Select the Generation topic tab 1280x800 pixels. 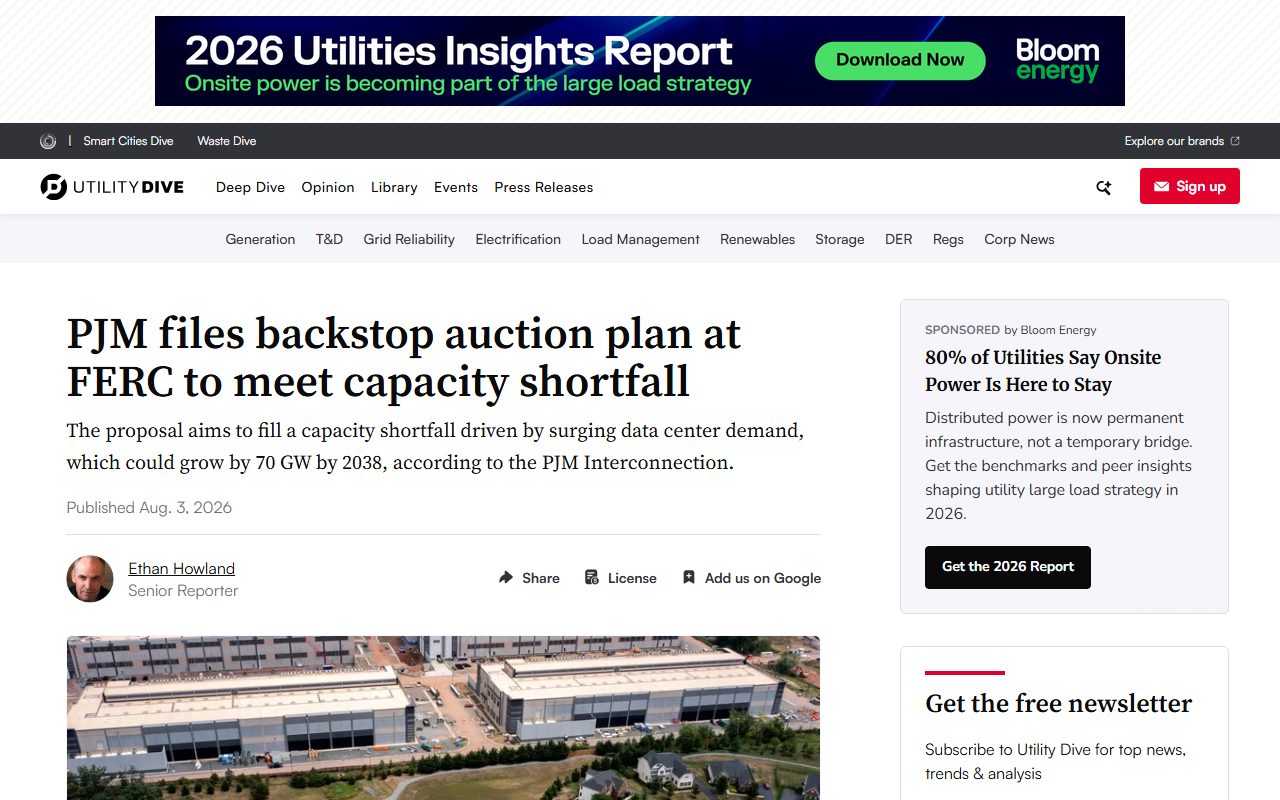click(x=260, y=239)
